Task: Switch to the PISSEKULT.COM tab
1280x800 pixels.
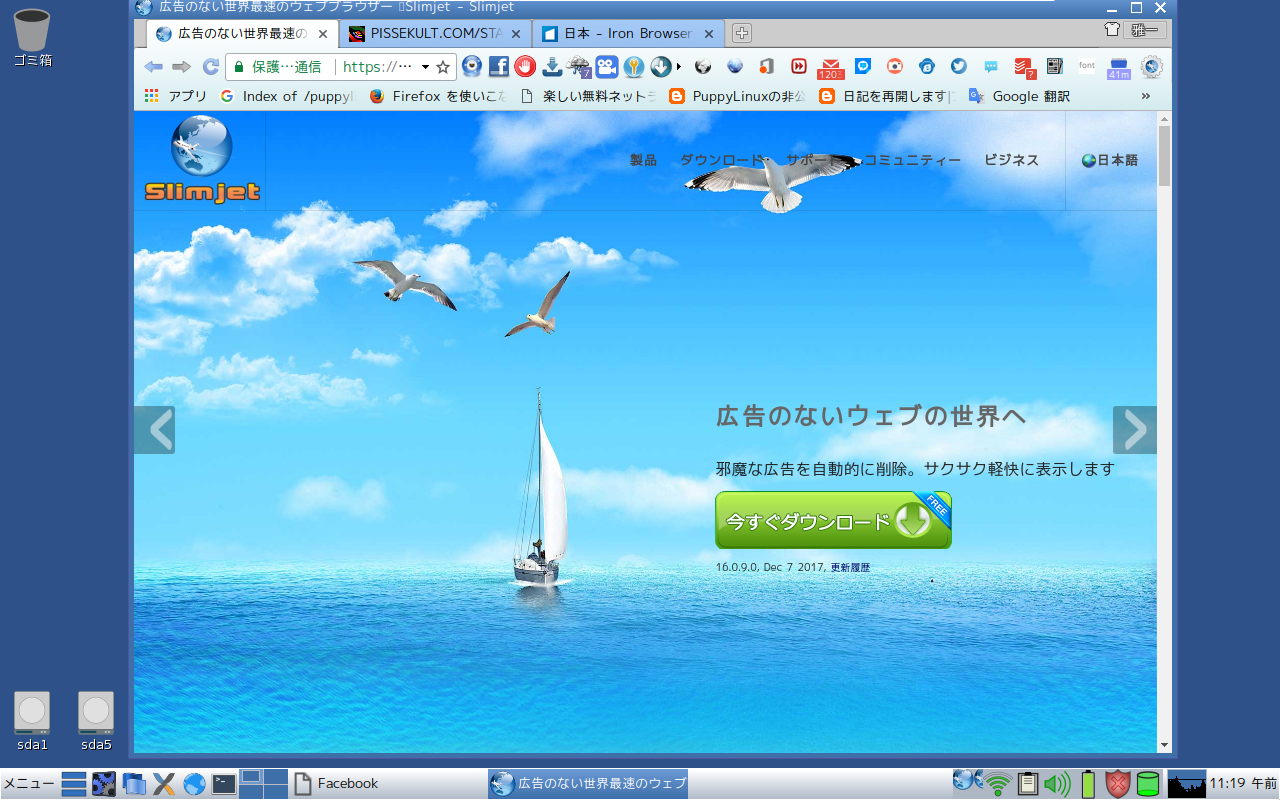Action: coord(430,33)
